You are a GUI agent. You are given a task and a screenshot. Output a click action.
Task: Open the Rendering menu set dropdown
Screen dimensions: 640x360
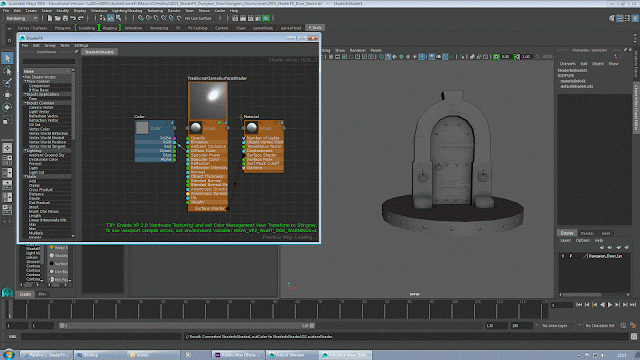click(22, 18)
